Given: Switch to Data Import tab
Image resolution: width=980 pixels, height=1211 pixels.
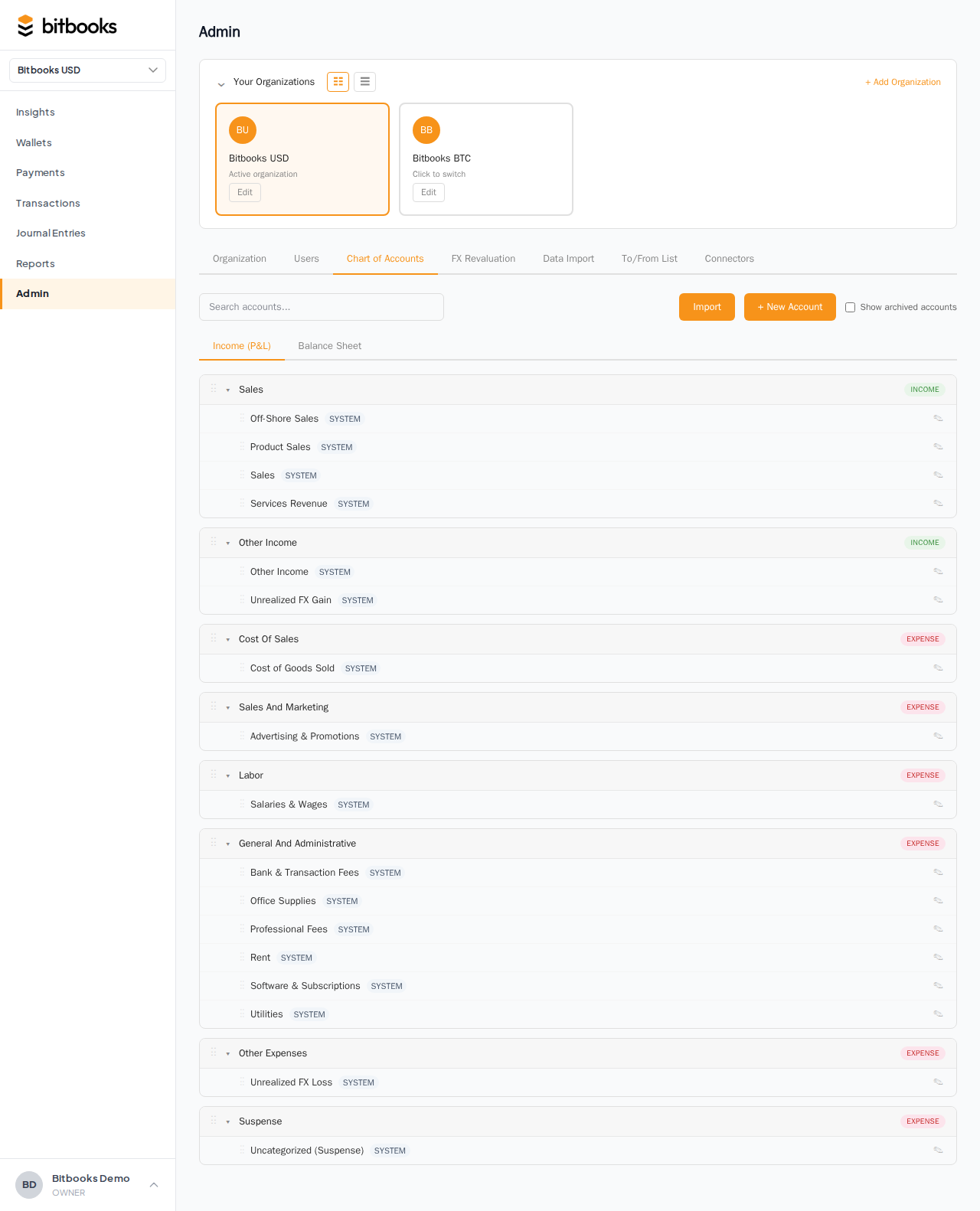Looking at the screenshot, I should pos(568,259).
